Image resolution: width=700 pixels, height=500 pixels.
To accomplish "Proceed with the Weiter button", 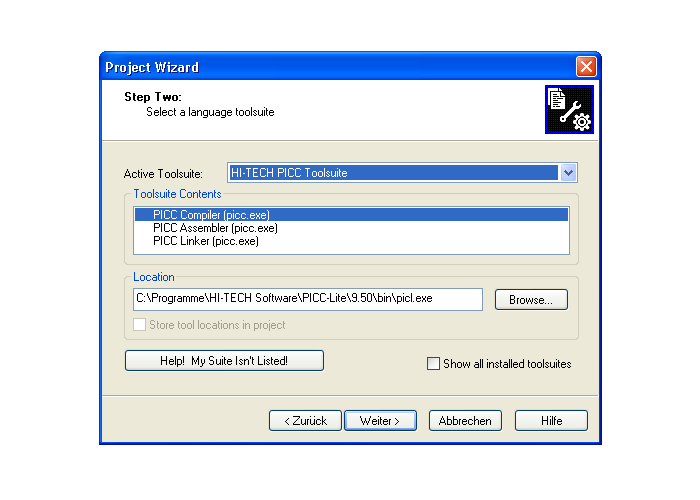I will [380, 421].
